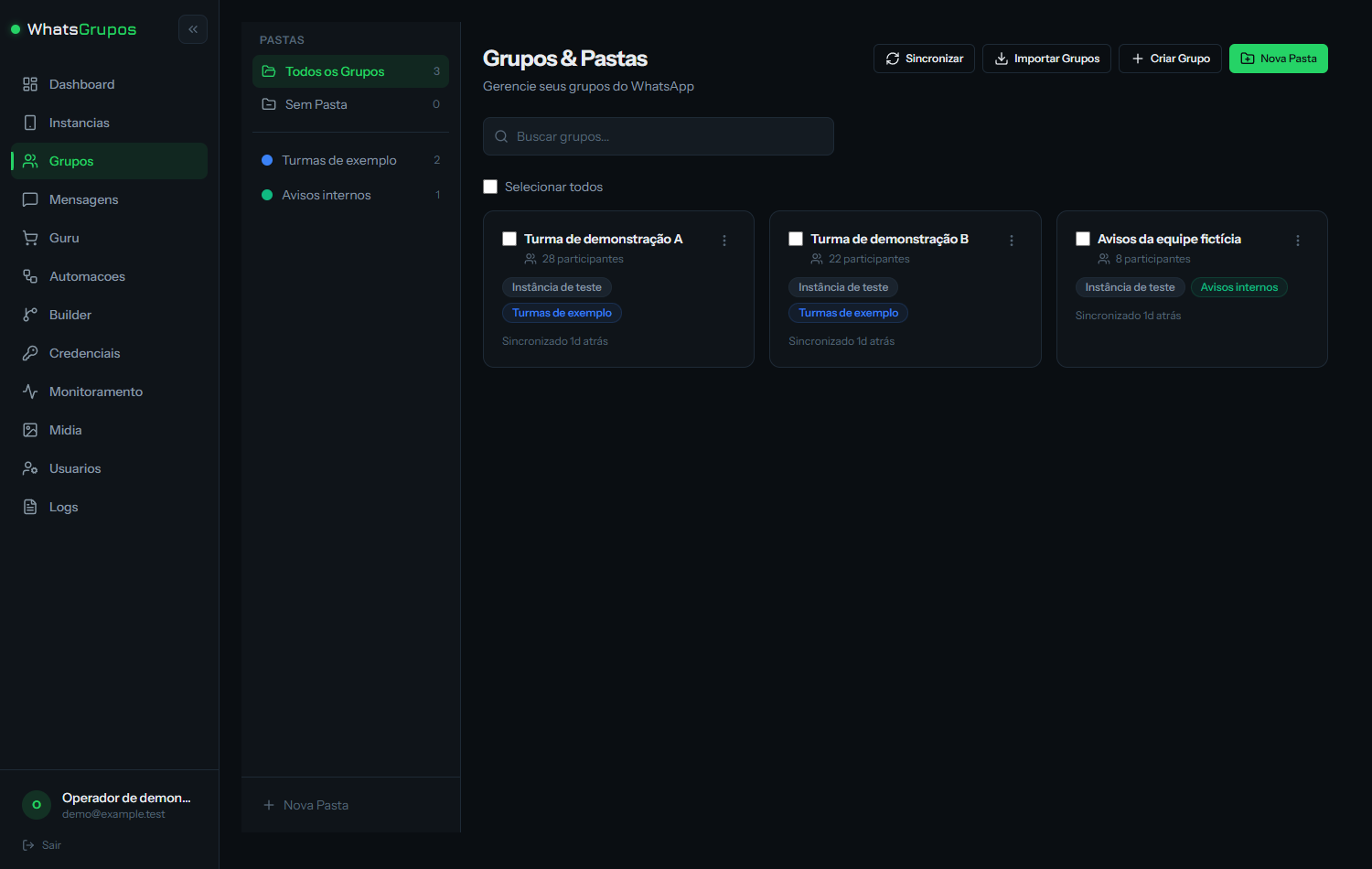This screenshot has width=1372, height=869.
Task: Click the Sincronizar button
Action: [x=924, y=59]
